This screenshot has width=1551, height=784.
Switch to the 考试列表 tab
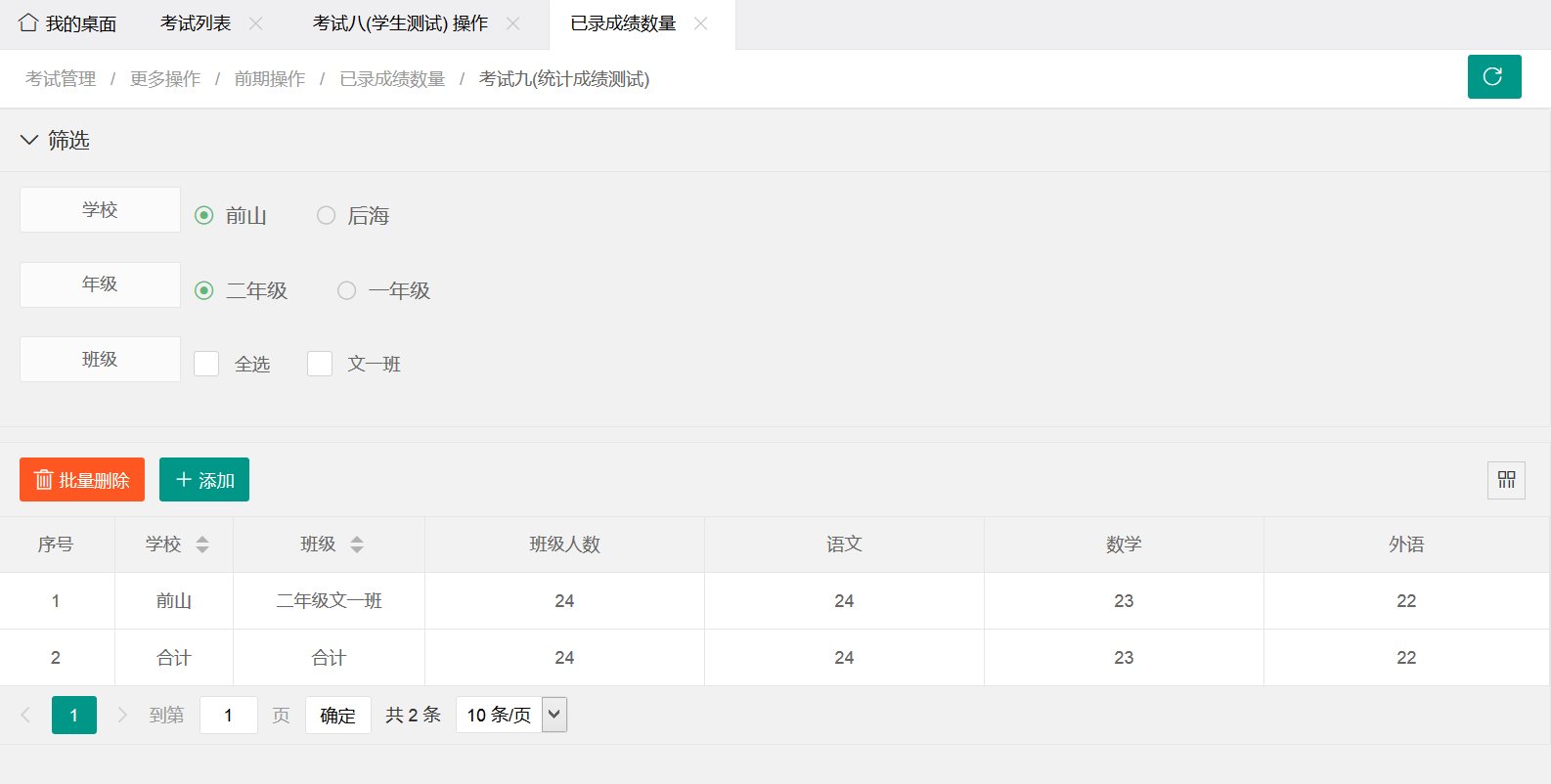click(196, 23)
